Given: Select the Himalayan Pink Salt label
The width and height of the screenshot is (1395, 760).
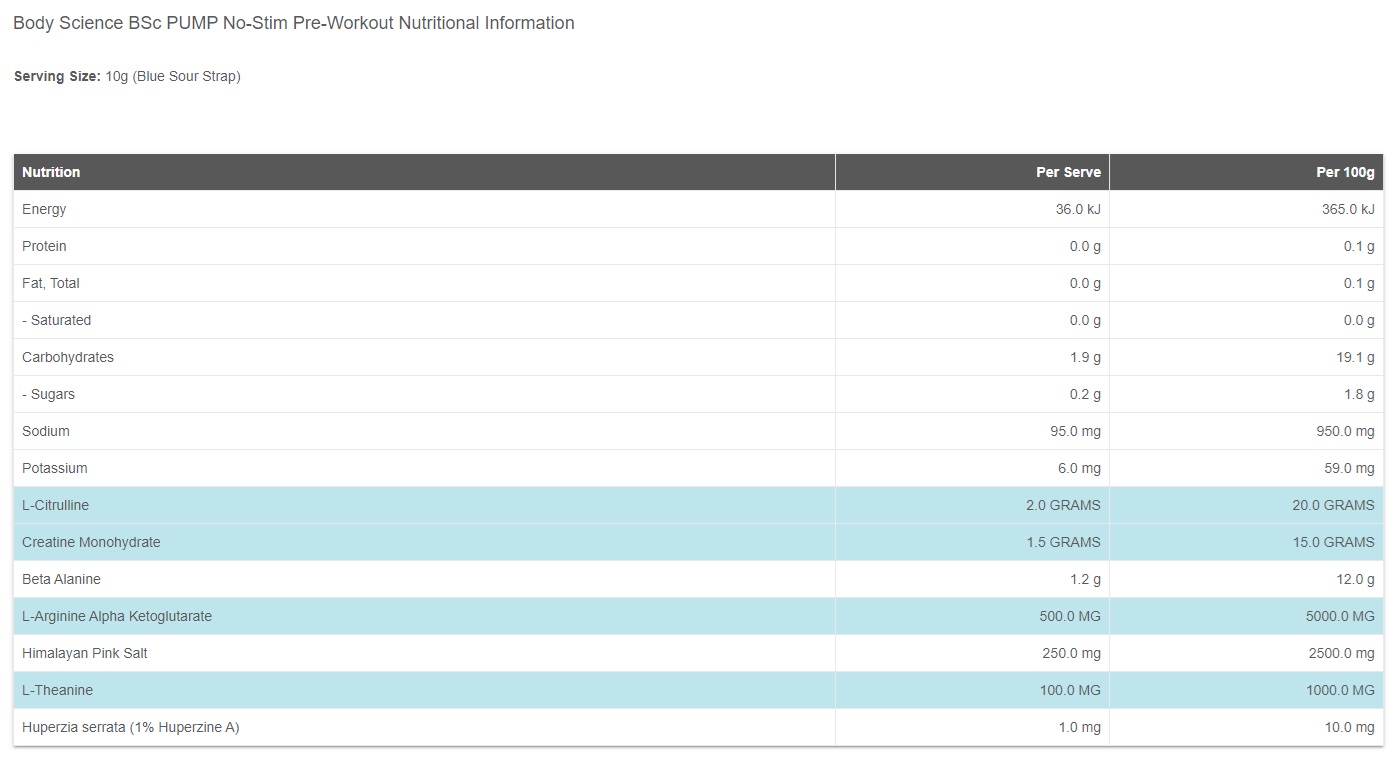Looking at the screenshot, I should pos(85,653).
